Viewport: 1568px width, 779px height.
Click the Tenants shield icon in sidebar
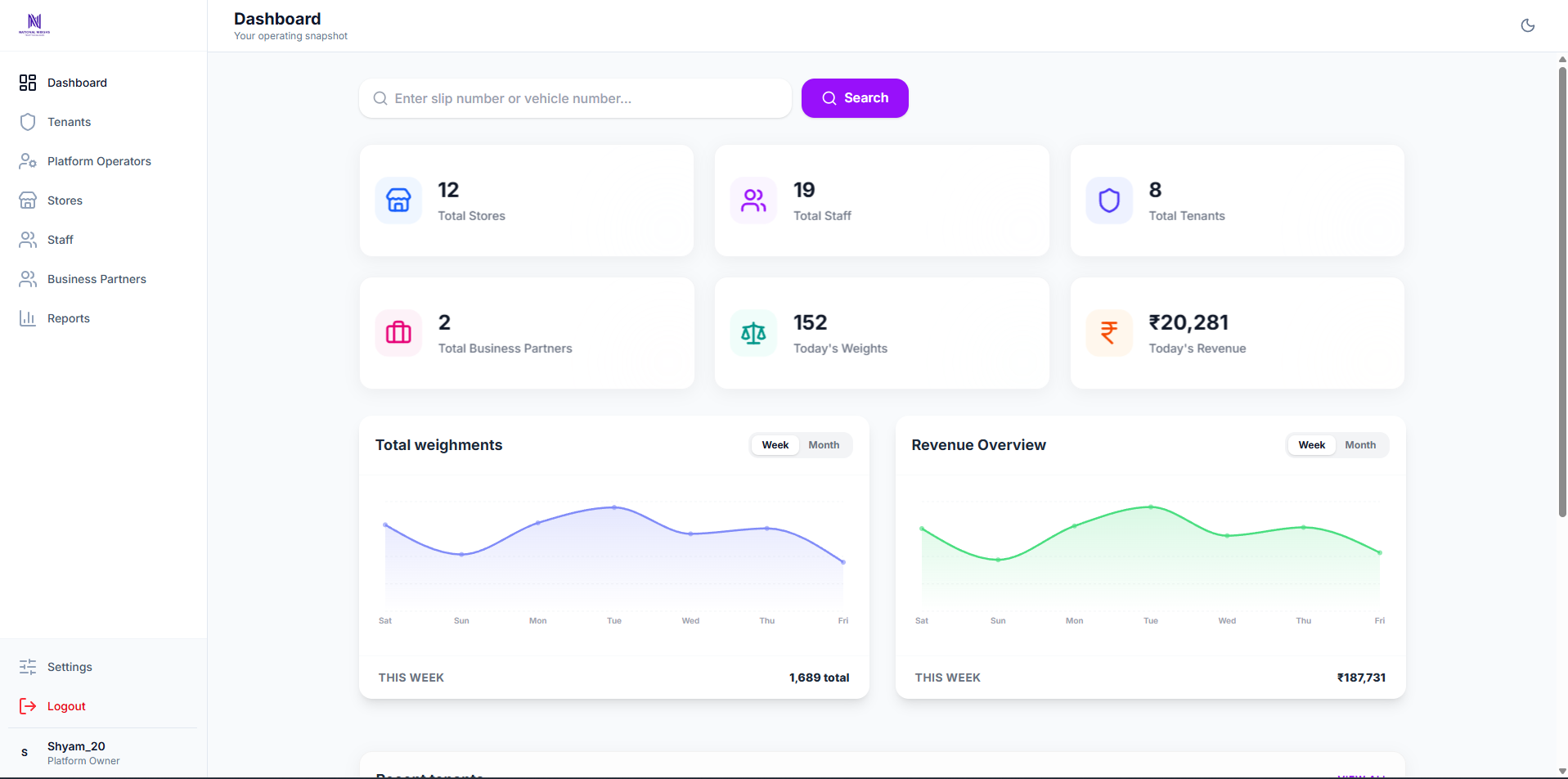pyautogui.click(x=28, y=122)
